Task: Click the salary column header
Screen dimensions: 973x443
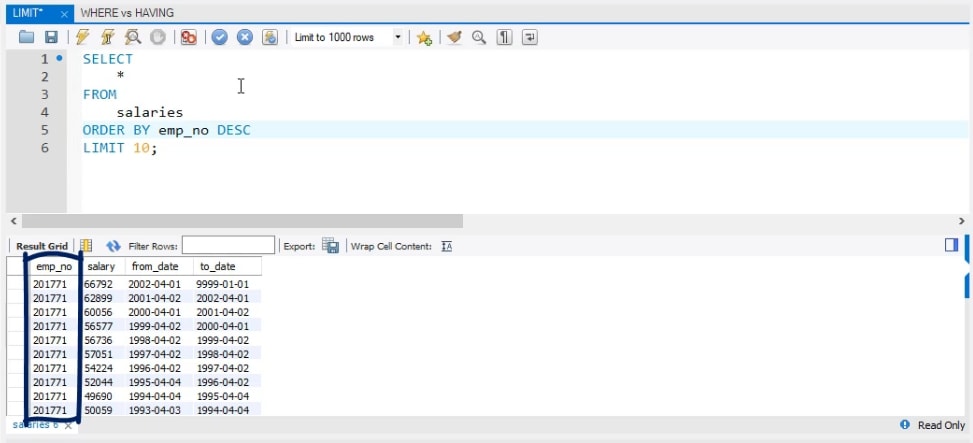Action: tap(101, 267)
